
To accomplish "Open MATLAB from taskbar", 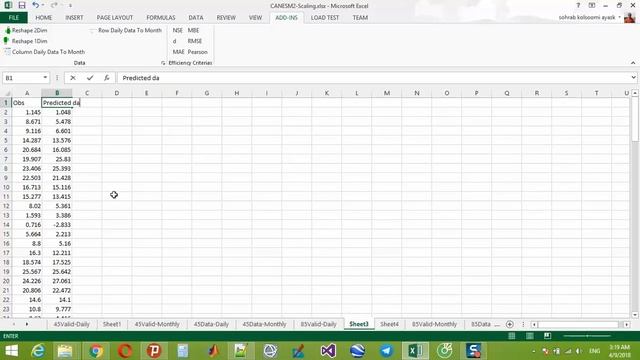I will [x=212, y=351].
